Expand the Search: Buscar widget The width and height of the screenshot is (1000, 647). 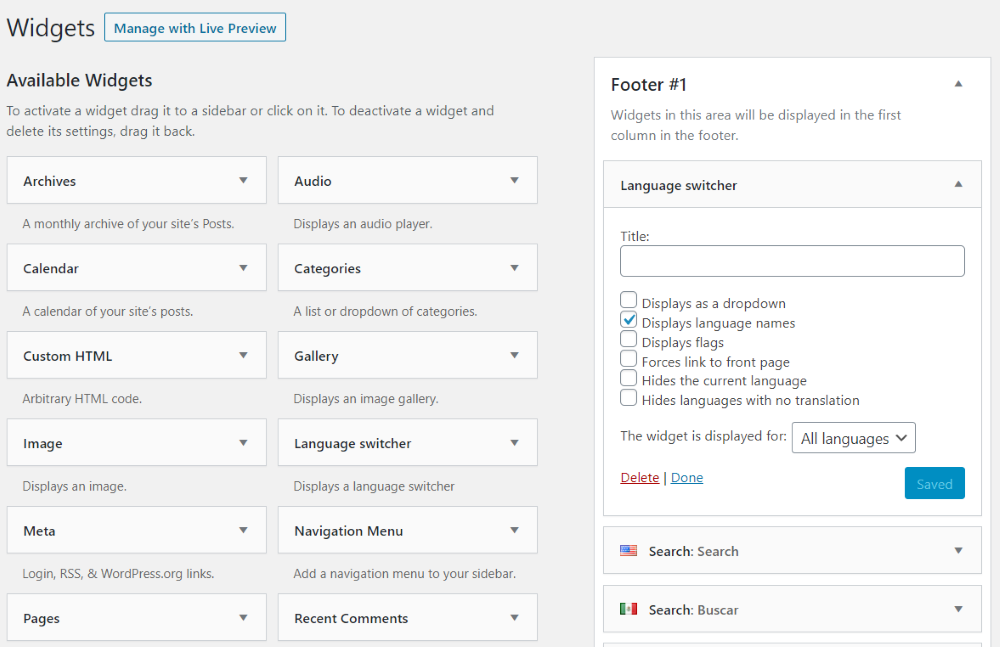pyautogui.click(x=958, y=609)
